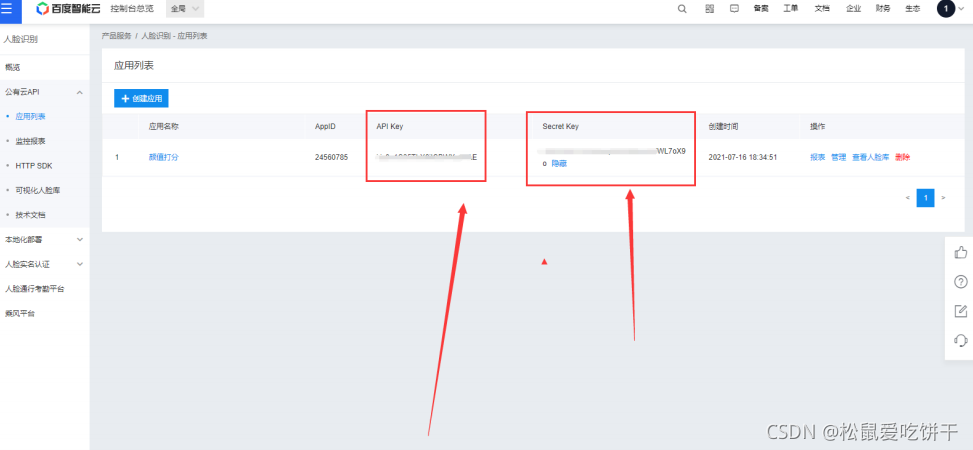Click the API Key column header
The image size is (973, 450).
(390, 126)
